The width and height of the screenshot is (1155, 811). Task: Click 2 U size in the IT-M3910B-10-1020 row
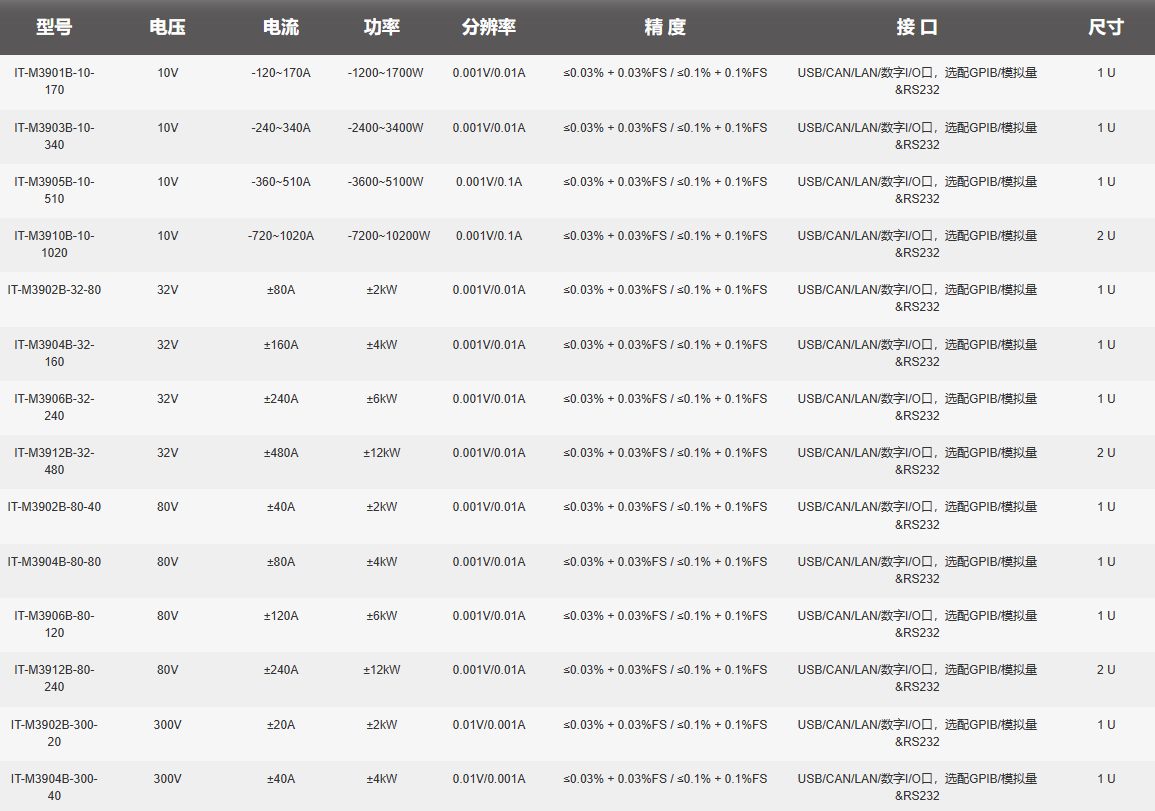pyautogui.click(x=1106, y=236)
